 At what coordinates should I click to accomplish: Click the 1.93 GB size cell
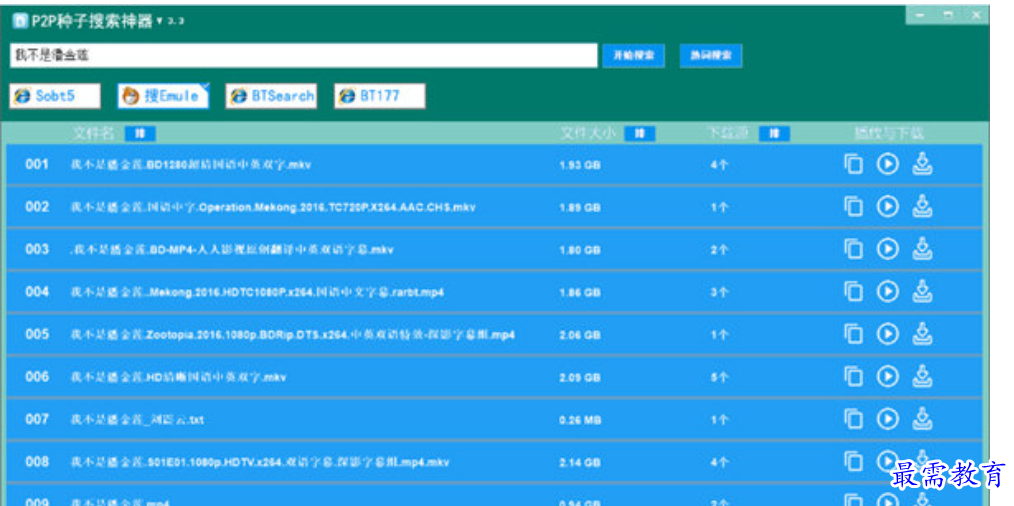point(580,165)
